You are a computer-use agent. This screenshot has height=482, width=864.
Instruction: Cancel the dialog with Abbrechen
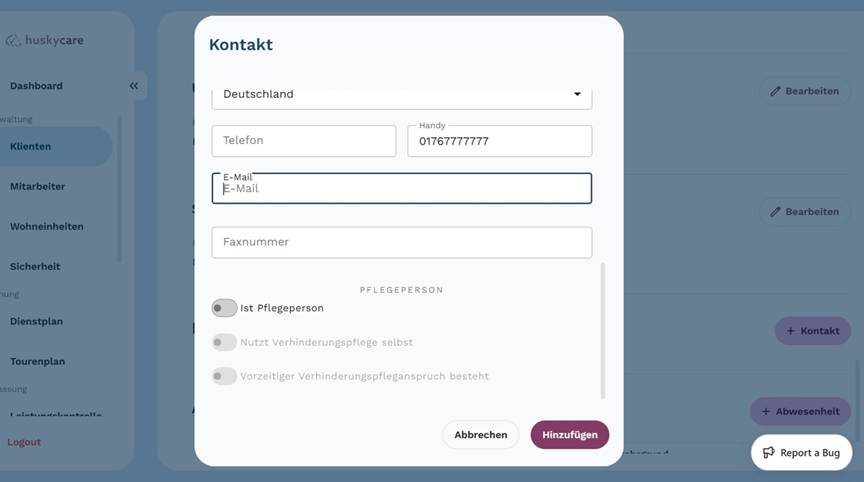(480, 435)
